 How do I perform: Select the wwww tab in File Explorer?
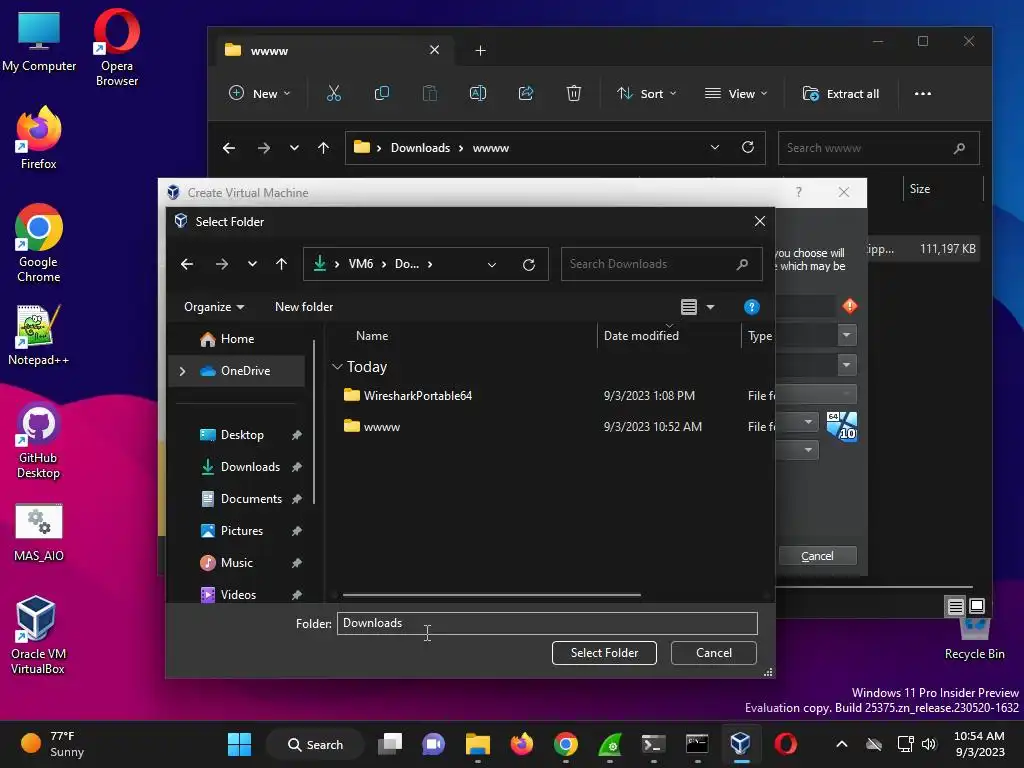333,50
